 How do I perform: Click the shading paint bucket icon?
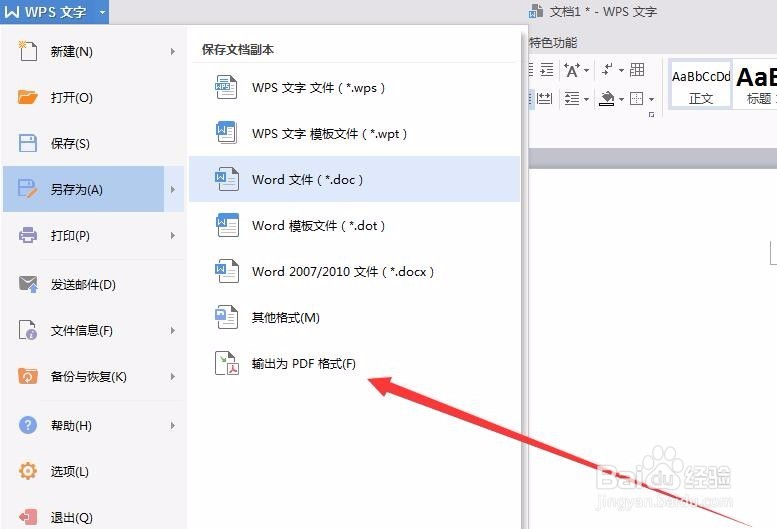pos(607,99)
